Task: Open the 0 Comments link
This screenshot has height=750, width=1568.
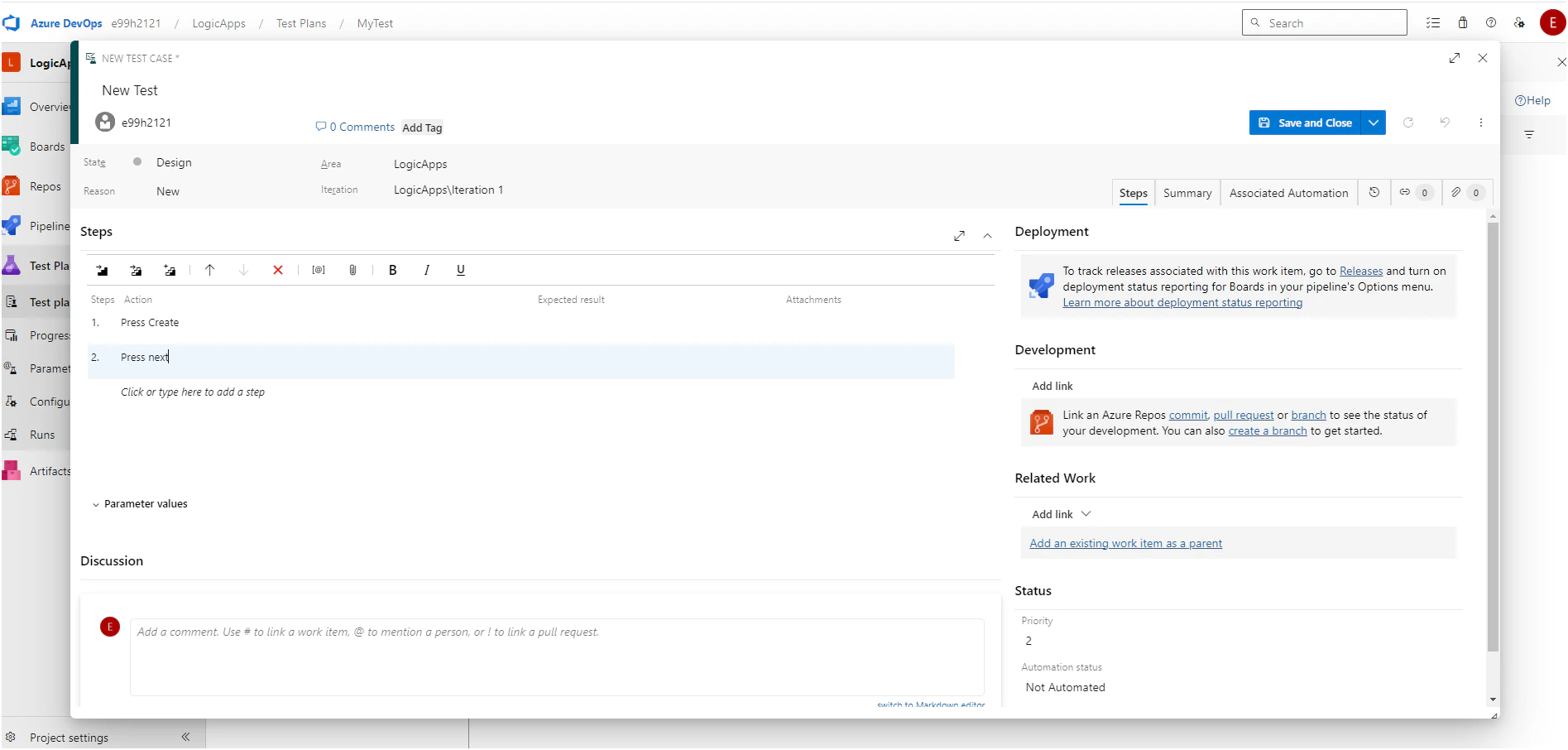Action: click(355, 127)
